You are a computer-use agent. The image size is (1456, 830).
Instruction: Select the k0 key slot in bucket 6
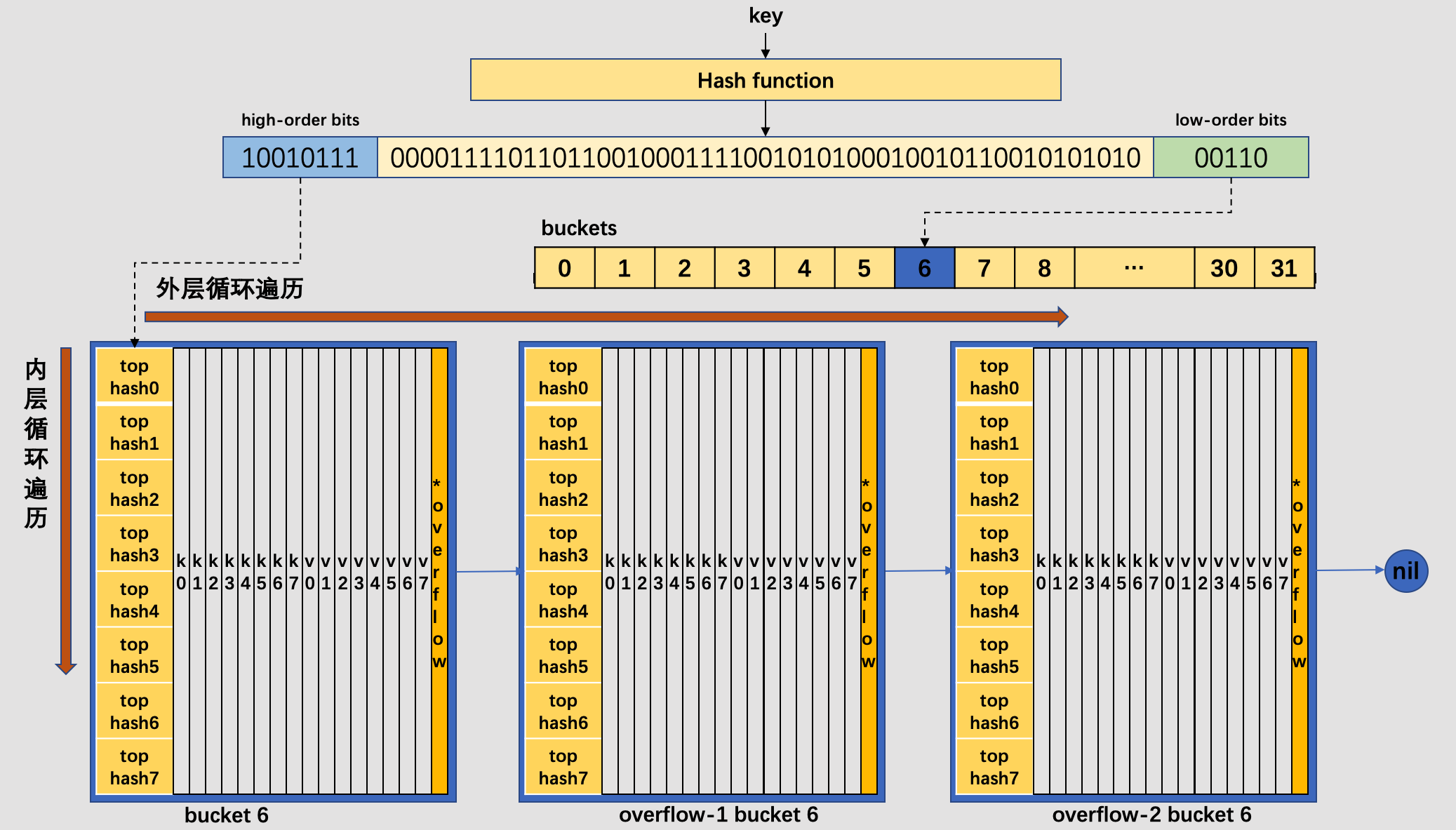pyautogui.click(x=181, y=572)
